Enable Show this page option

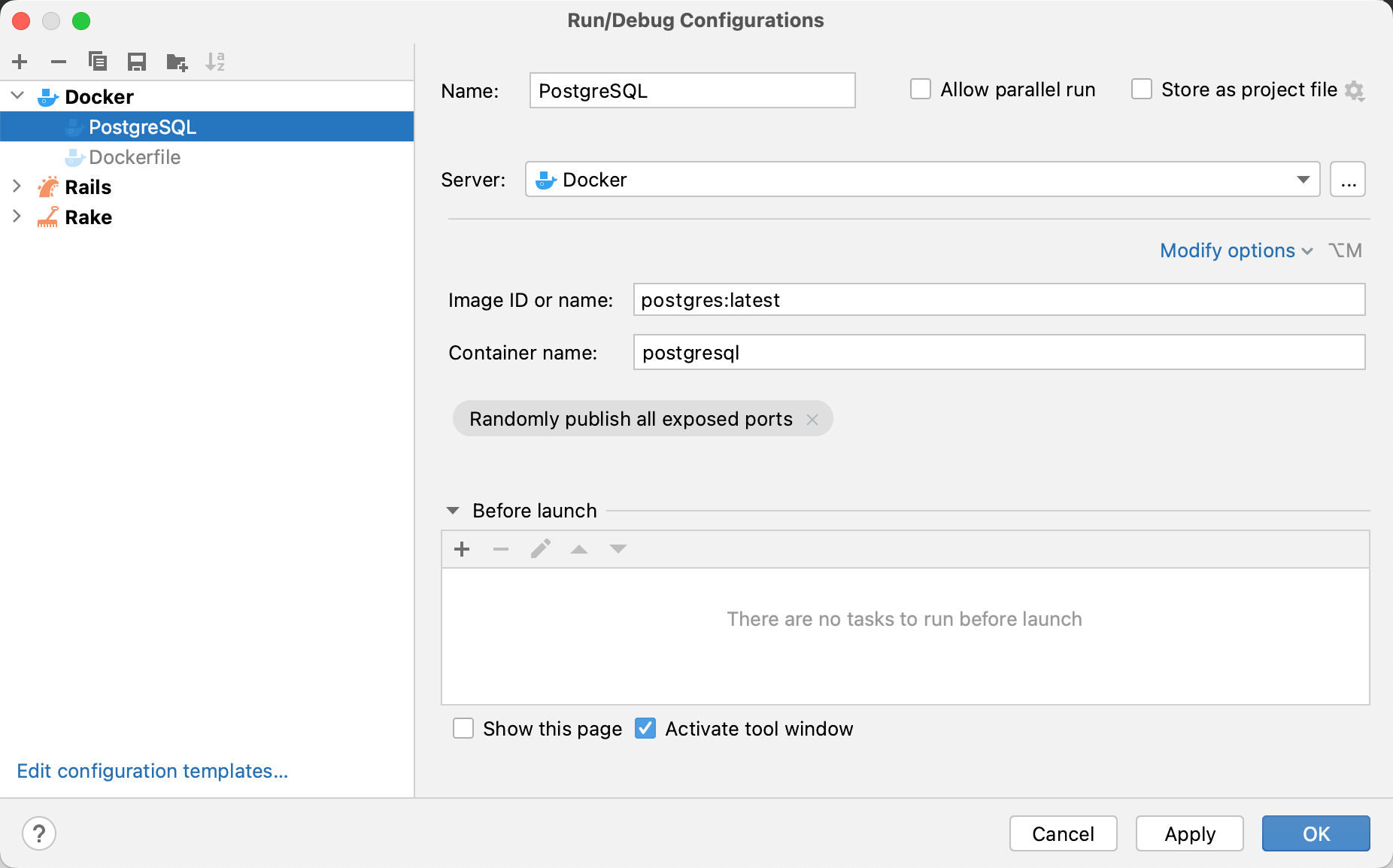463,728
